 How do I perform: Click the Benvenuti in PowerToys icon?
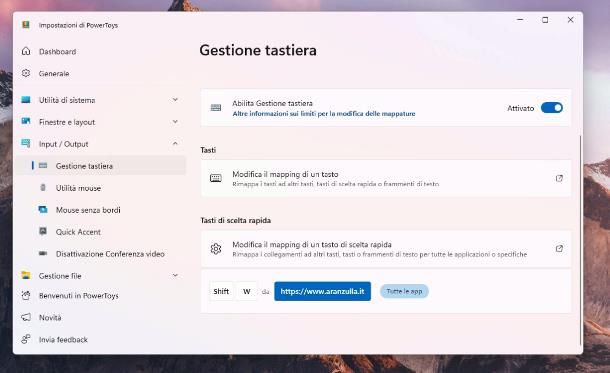(26, 296)
